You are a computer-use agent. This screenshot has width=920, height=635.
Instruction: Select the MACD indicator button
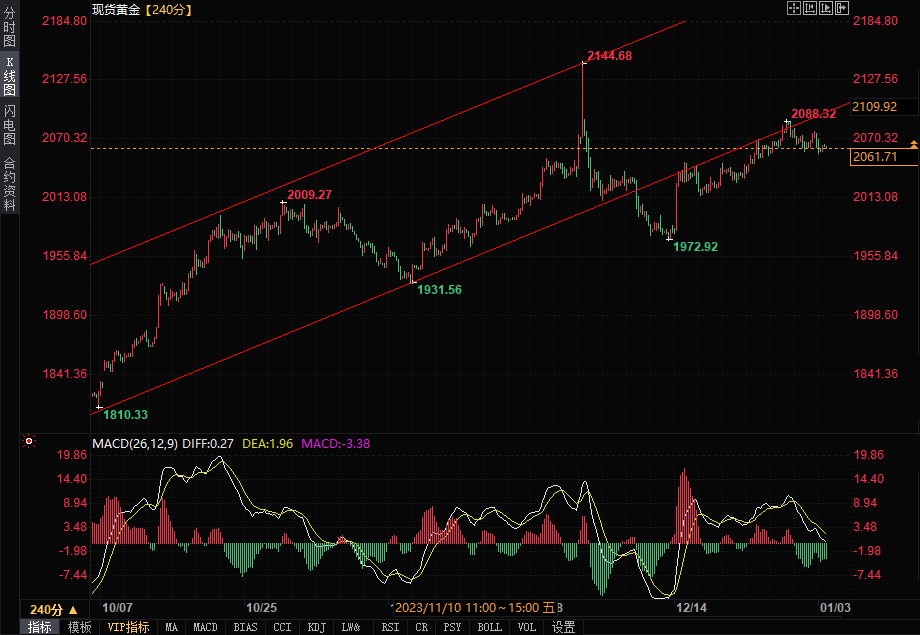pos(205,627)
